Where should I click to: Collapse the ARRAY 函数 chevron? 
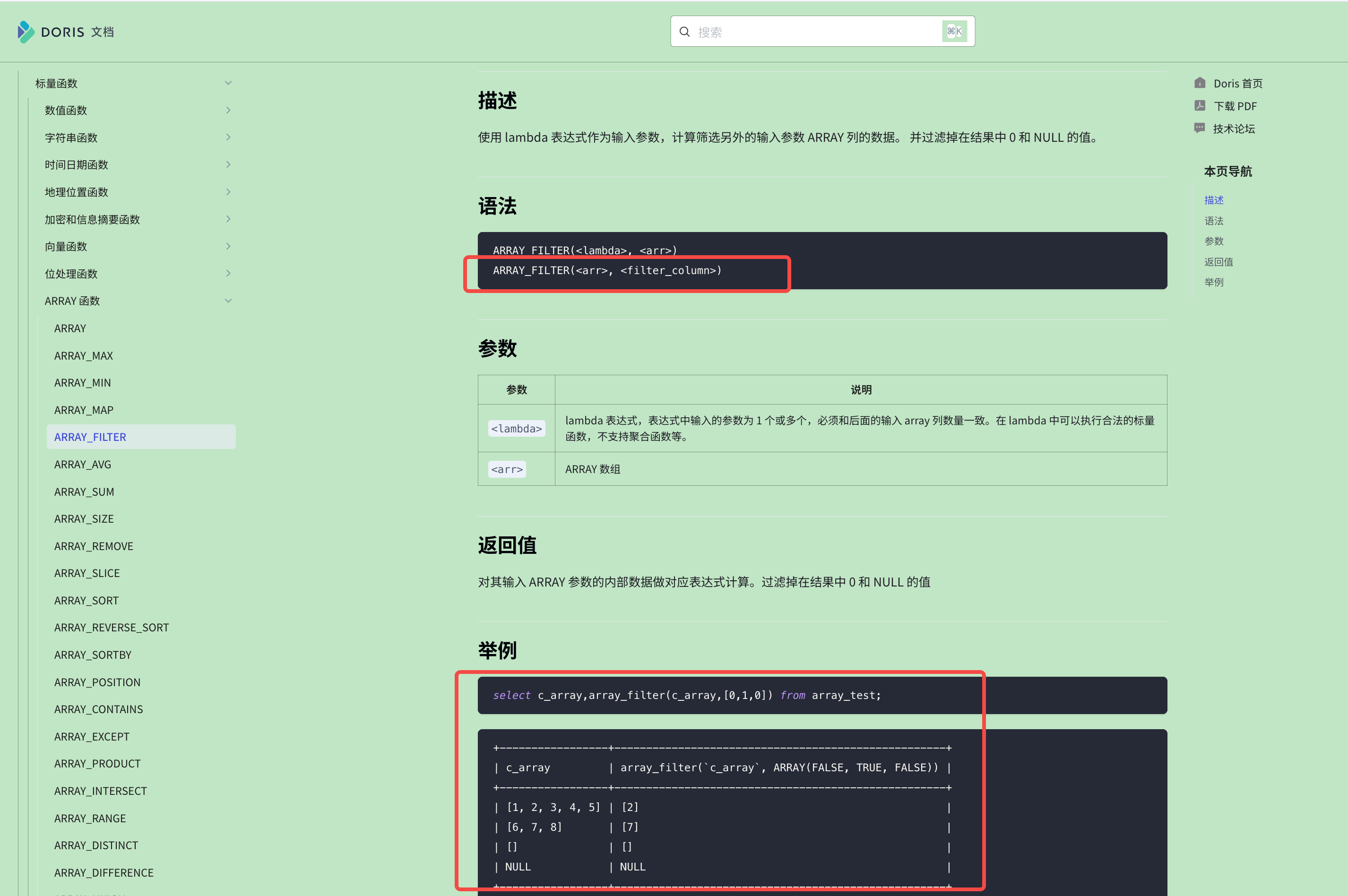pyautogui.click(x=228, y=301)
